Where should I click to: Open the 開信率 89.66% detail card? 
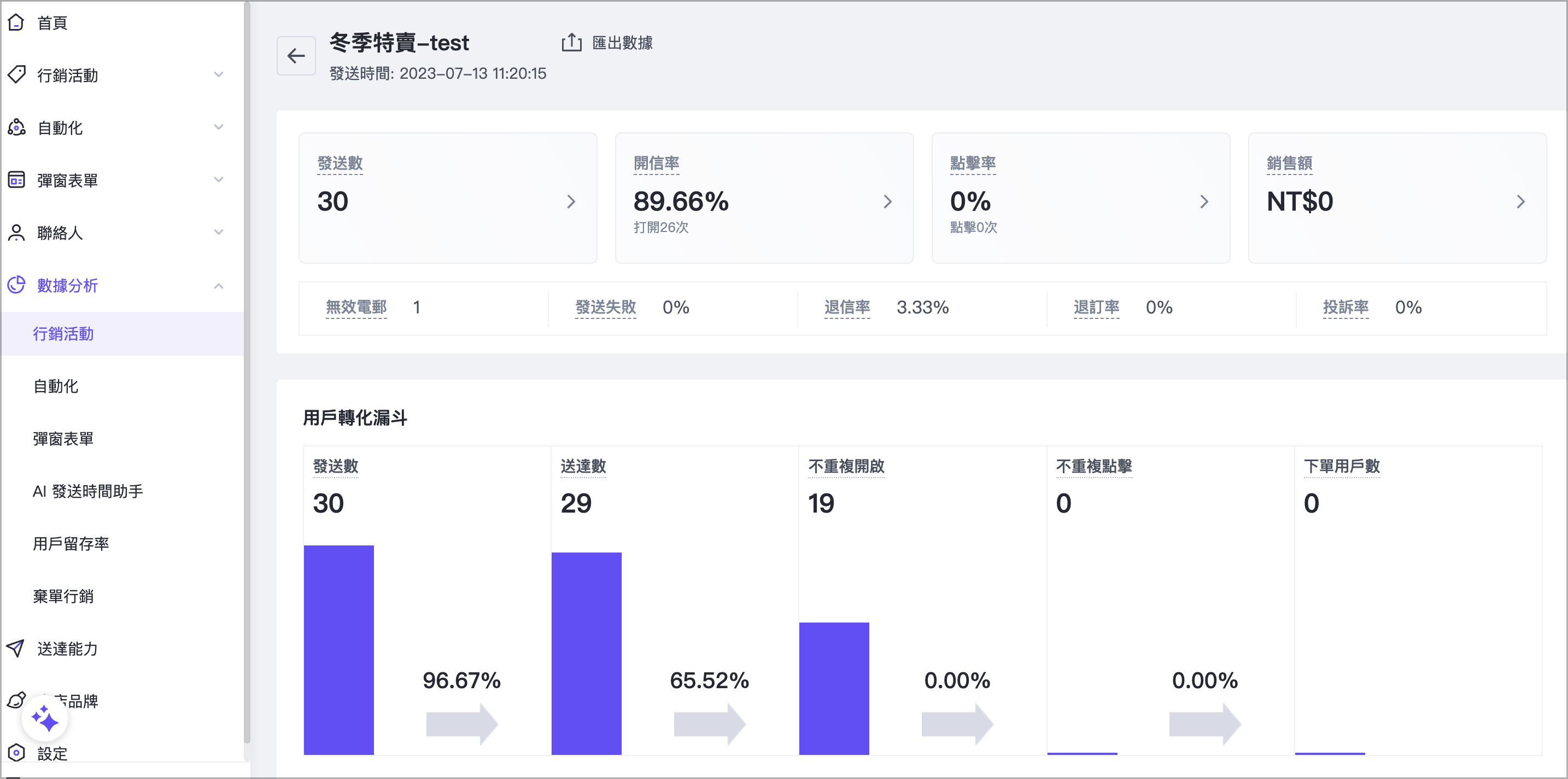(764, 199)
